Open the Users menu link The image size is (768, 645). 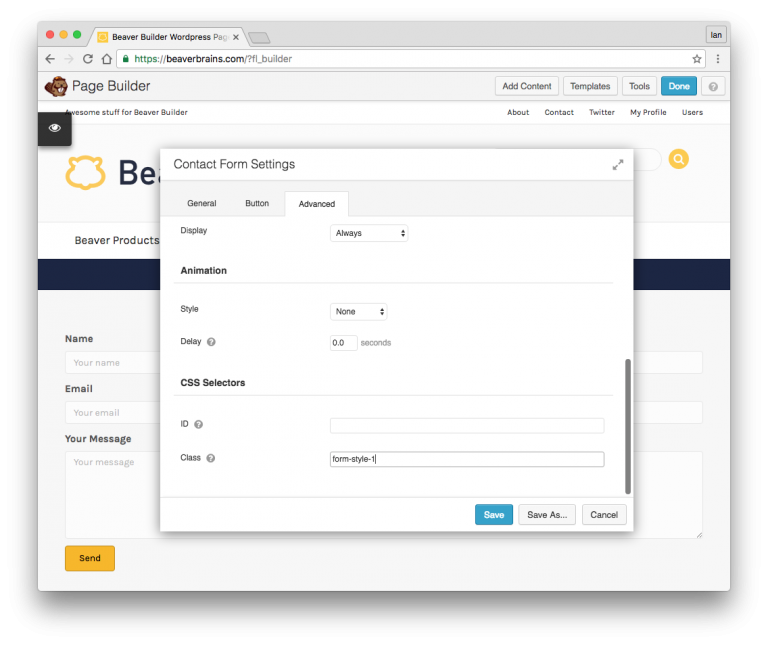(692, 112)
